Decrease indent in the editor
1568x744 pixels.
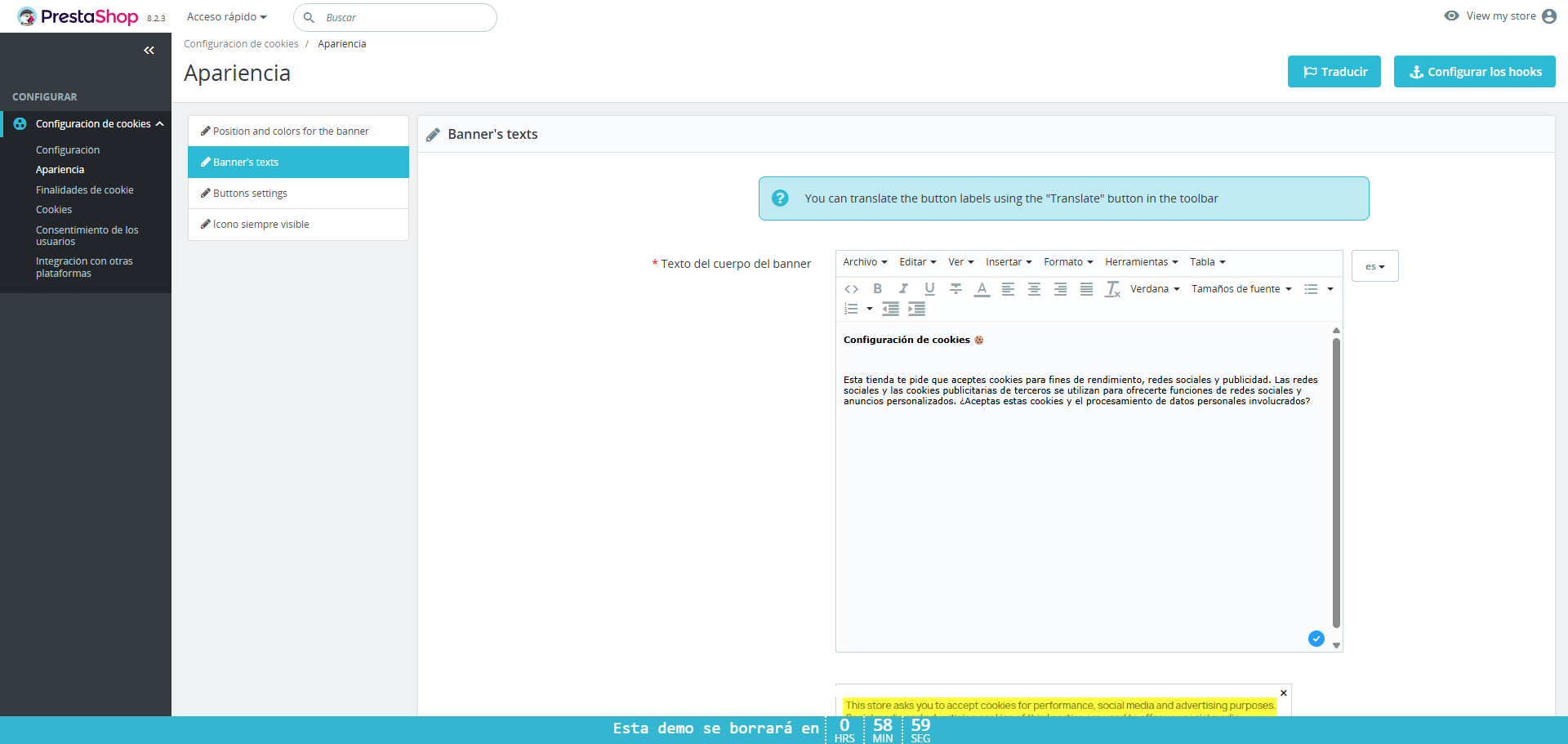tap(890, 309)
